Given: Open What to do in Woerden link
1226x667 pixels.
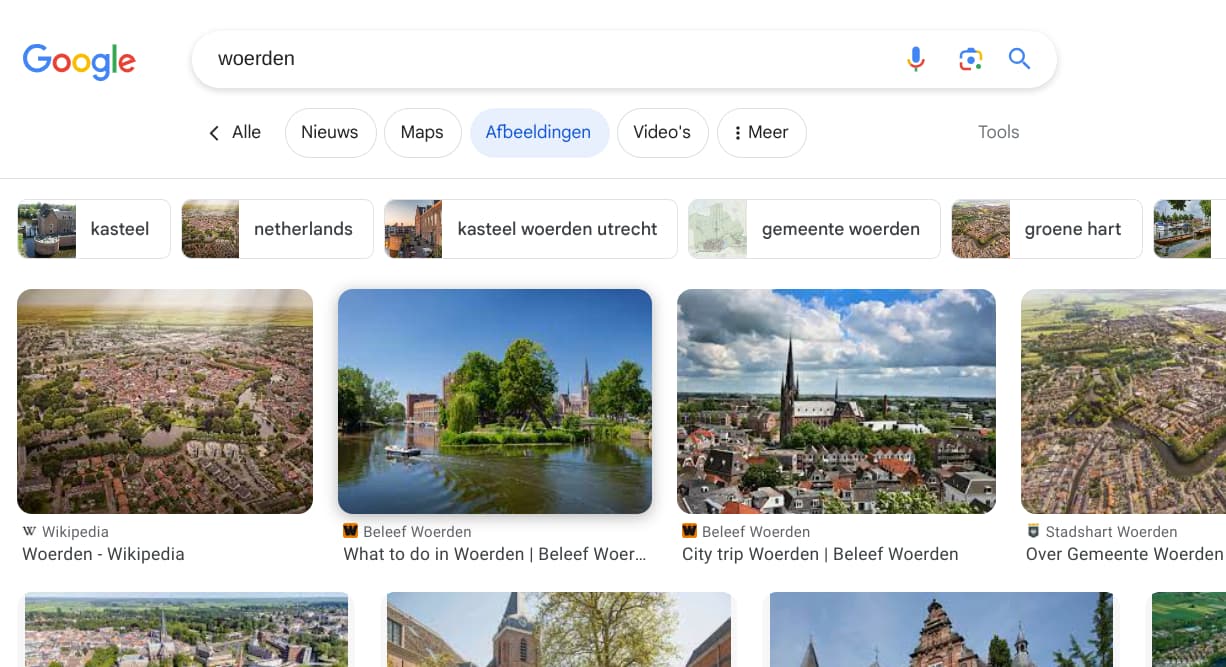Looking at the screenshot, I should click(x=495, y=554).
